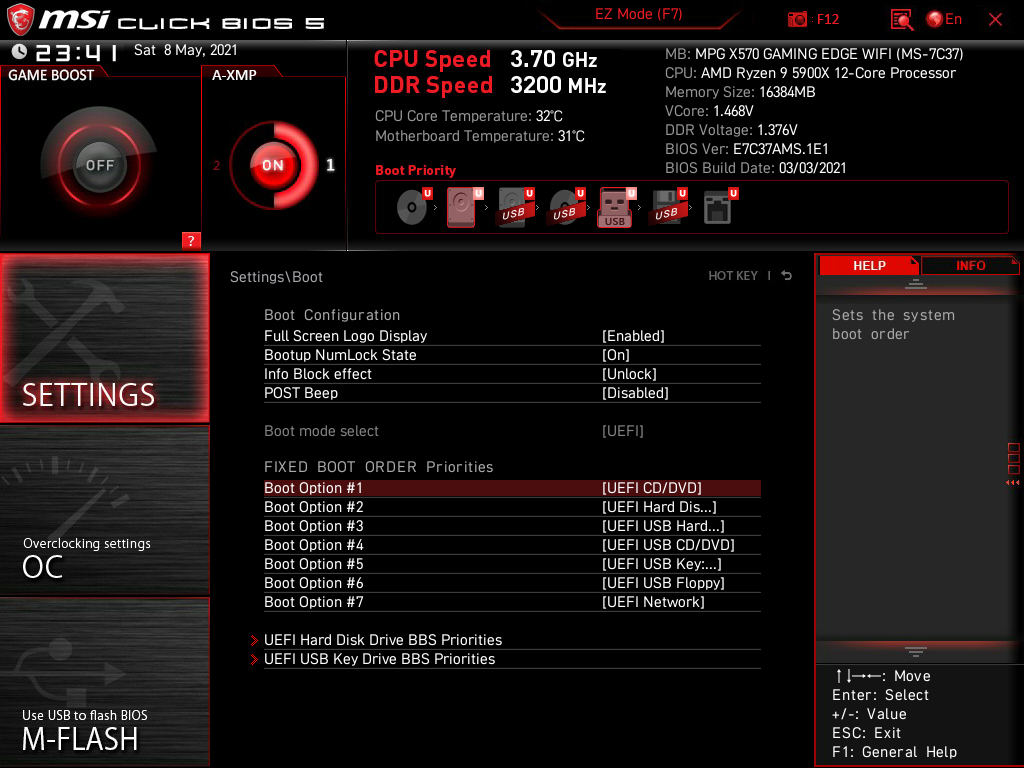1024x768 pixels.
Task: Select the USB CD/DVD boot priority icon
Action: pos(565,207)
